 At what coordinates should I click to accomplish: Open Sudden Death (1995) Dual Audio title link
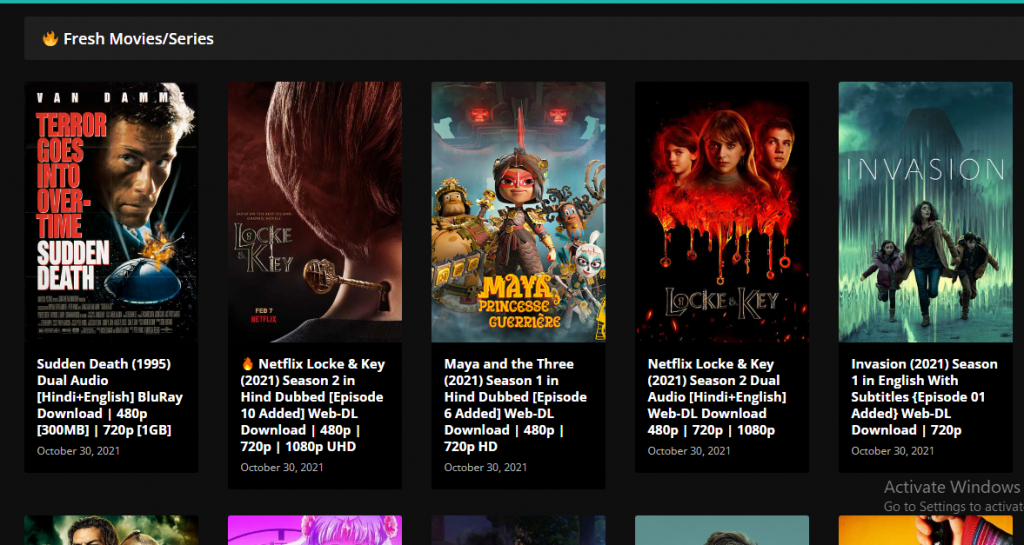tap(110, 397)
